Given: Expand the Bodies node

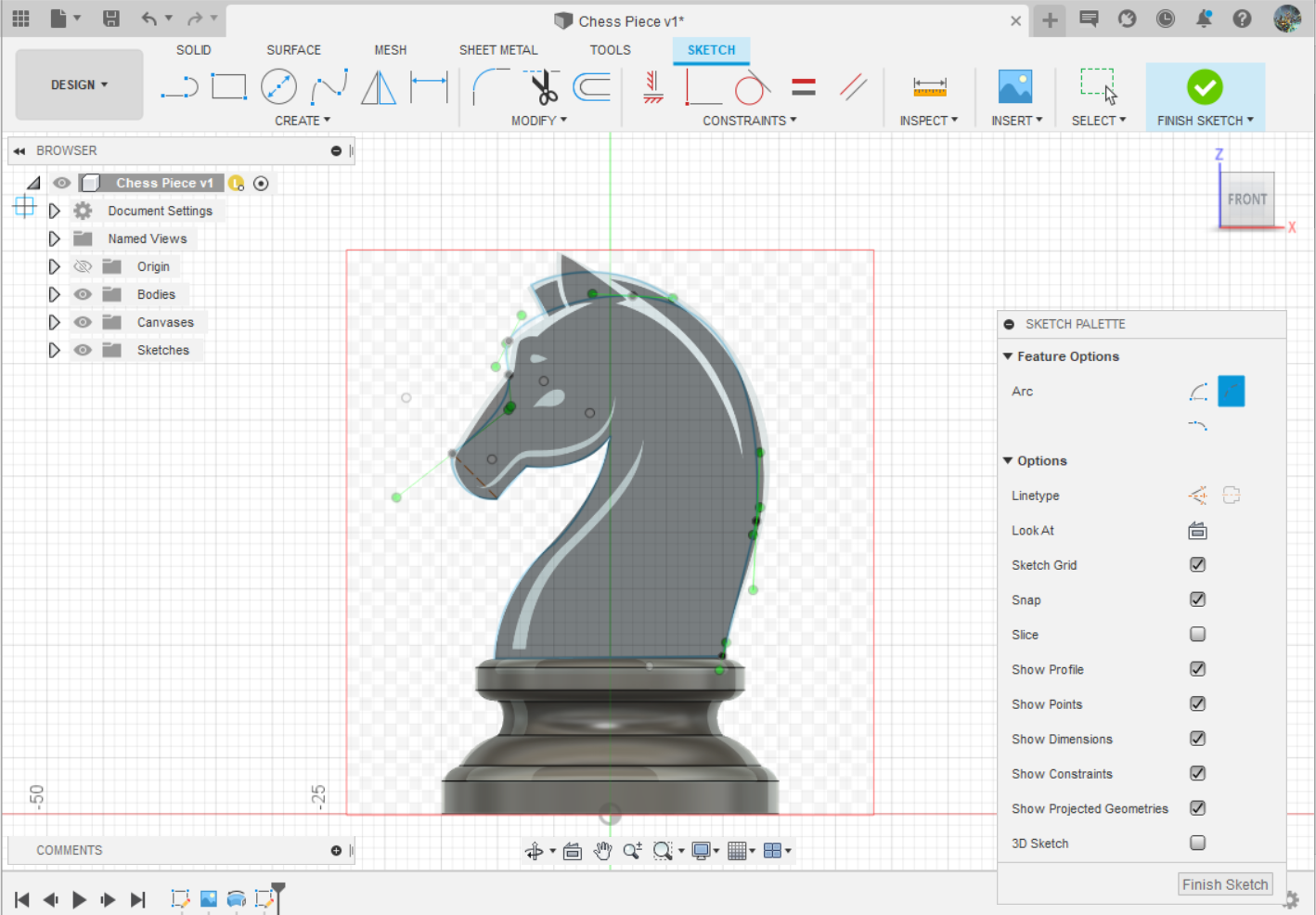Looking at the screenshot, I should click(54, 294).
